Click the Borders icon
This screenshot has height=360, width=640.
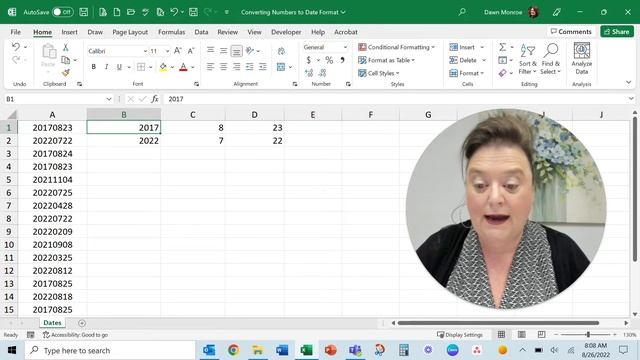point(141,67)
